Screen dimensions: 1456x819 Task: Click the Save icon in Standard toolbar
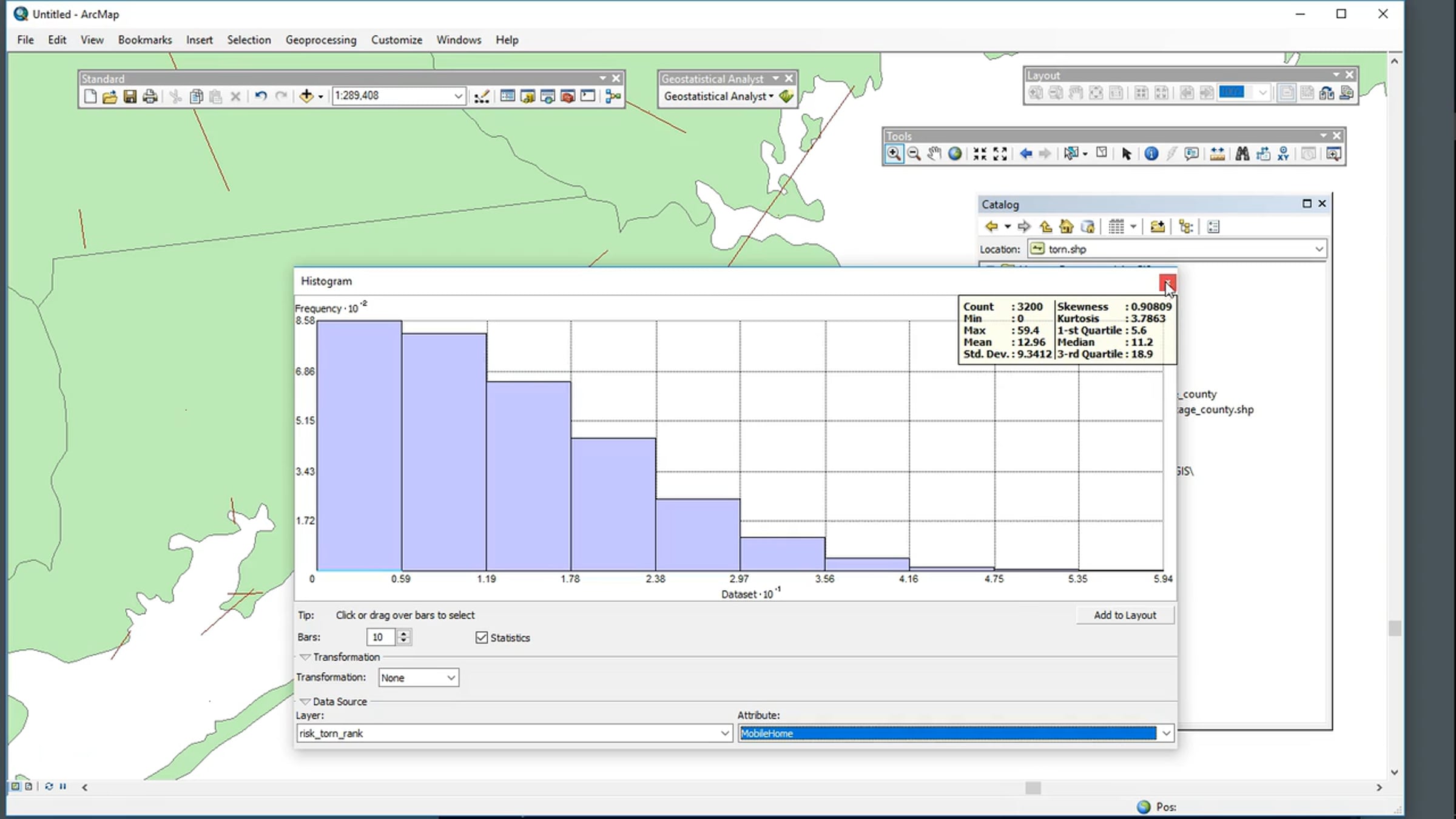(130, 96)
